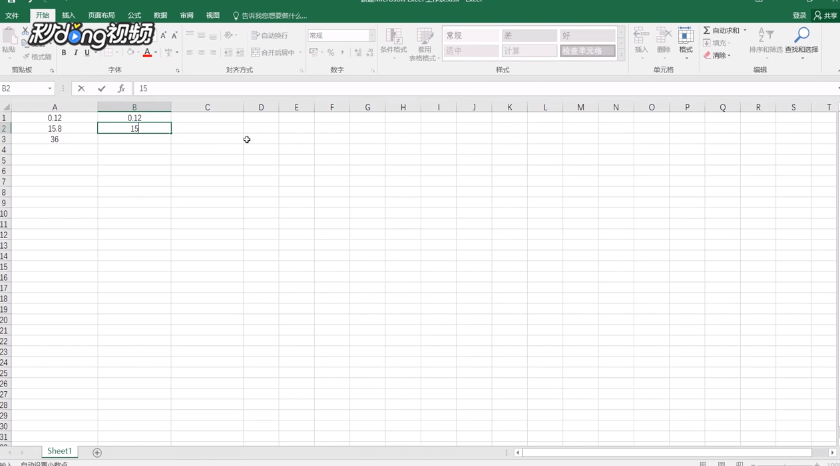Toggle Underline formatting
The height and width of the screenshot is (466, 840).
click(x=87, y=52)
